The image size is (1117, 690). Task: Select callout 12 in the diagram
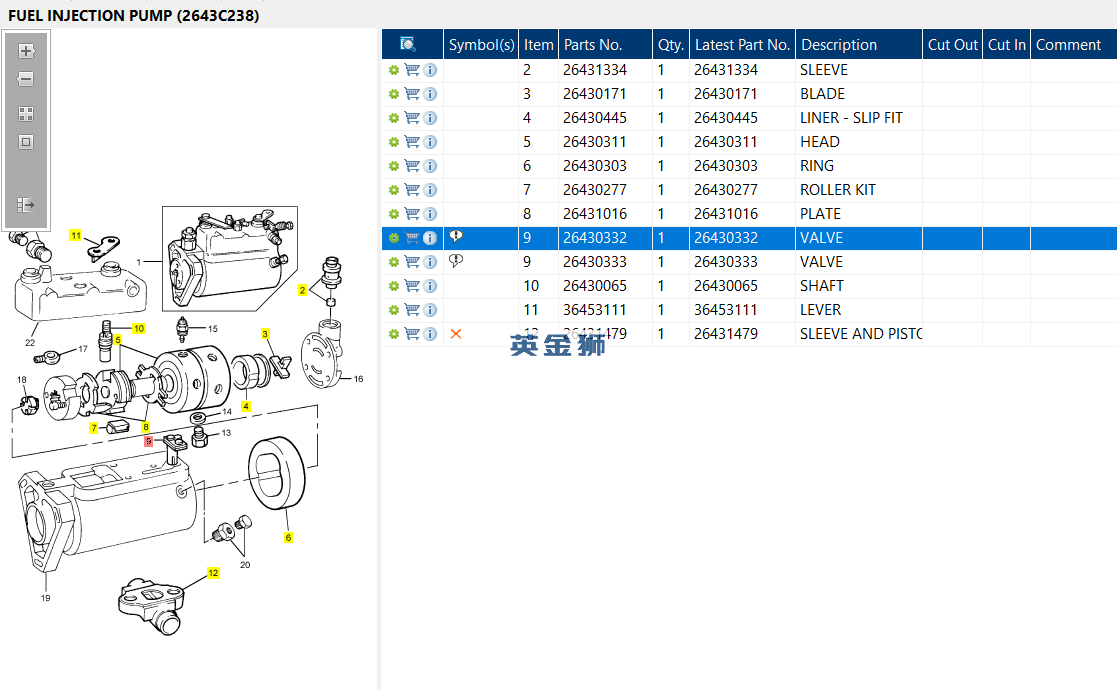pos(213,573)
